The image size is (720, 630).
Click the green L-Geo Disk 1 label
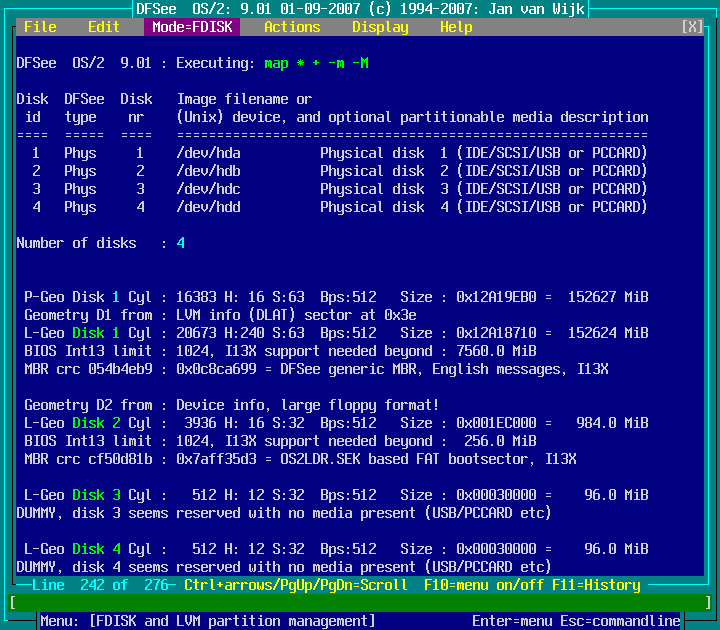(76, 333)
